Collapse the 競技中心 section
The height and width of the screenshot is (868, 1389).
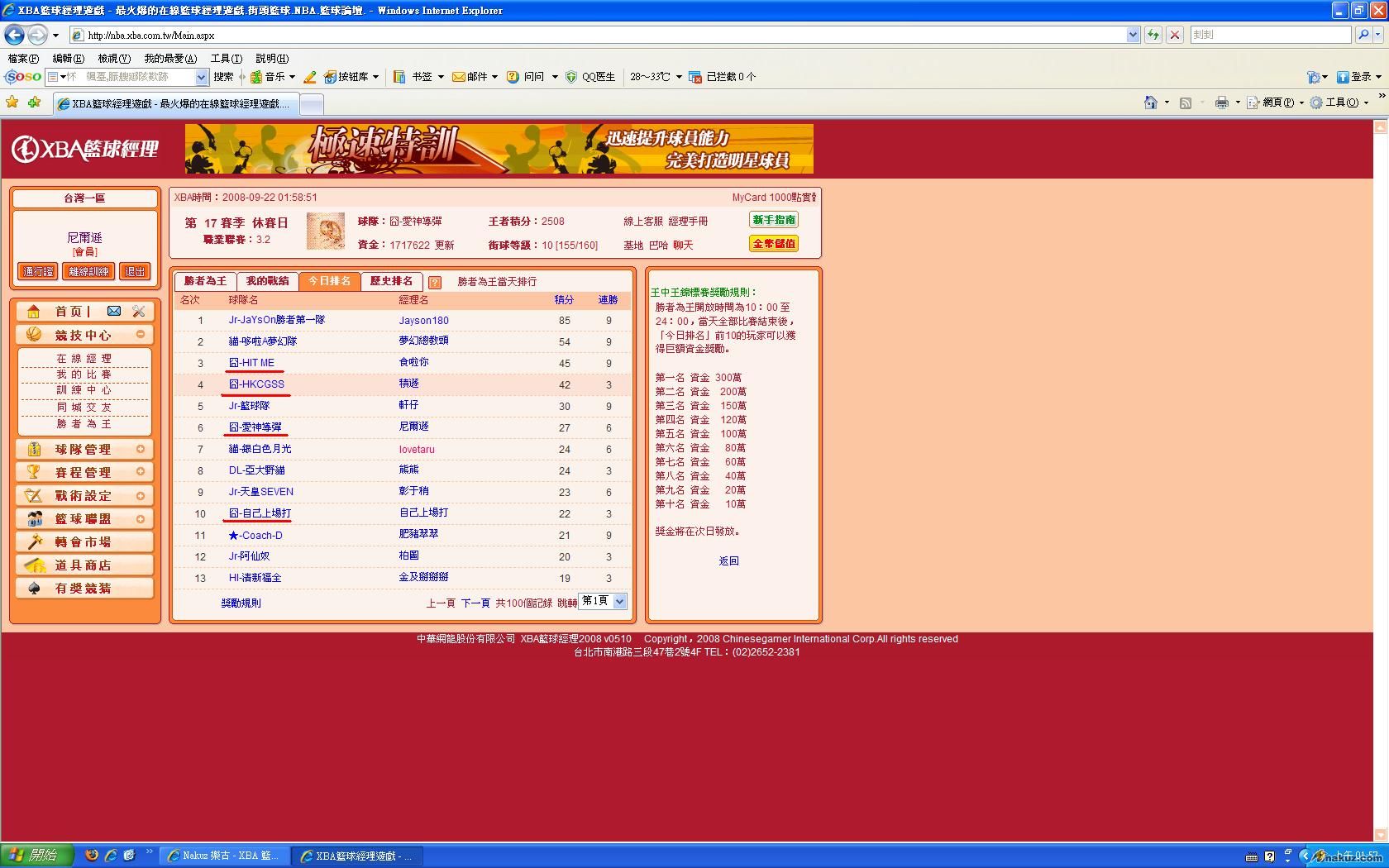141,335
